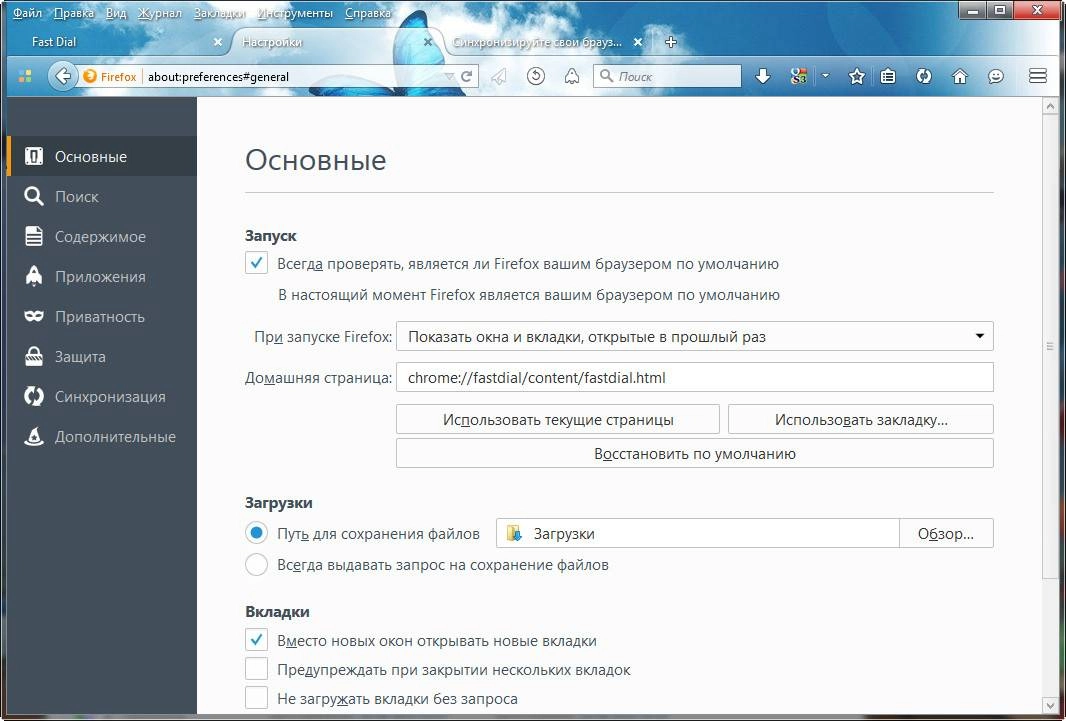
Task: Click the Поиск search box in toolbar
Action: 667,76
